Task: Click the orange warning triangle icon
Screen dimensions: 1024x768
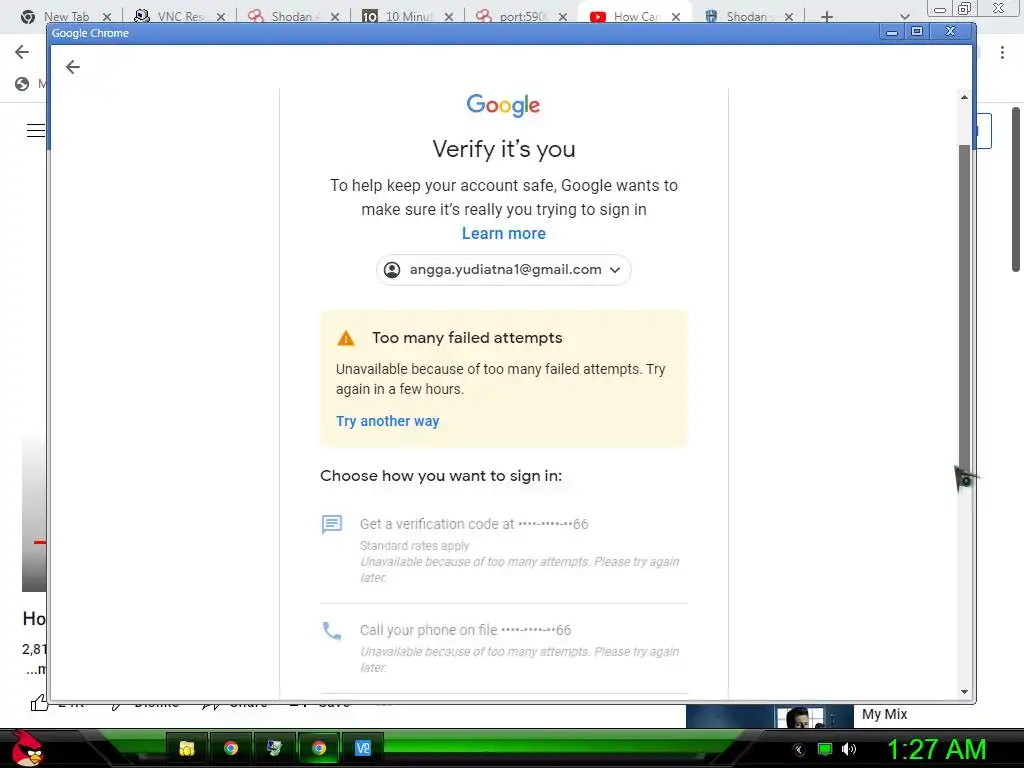Action: coord(345,338)
